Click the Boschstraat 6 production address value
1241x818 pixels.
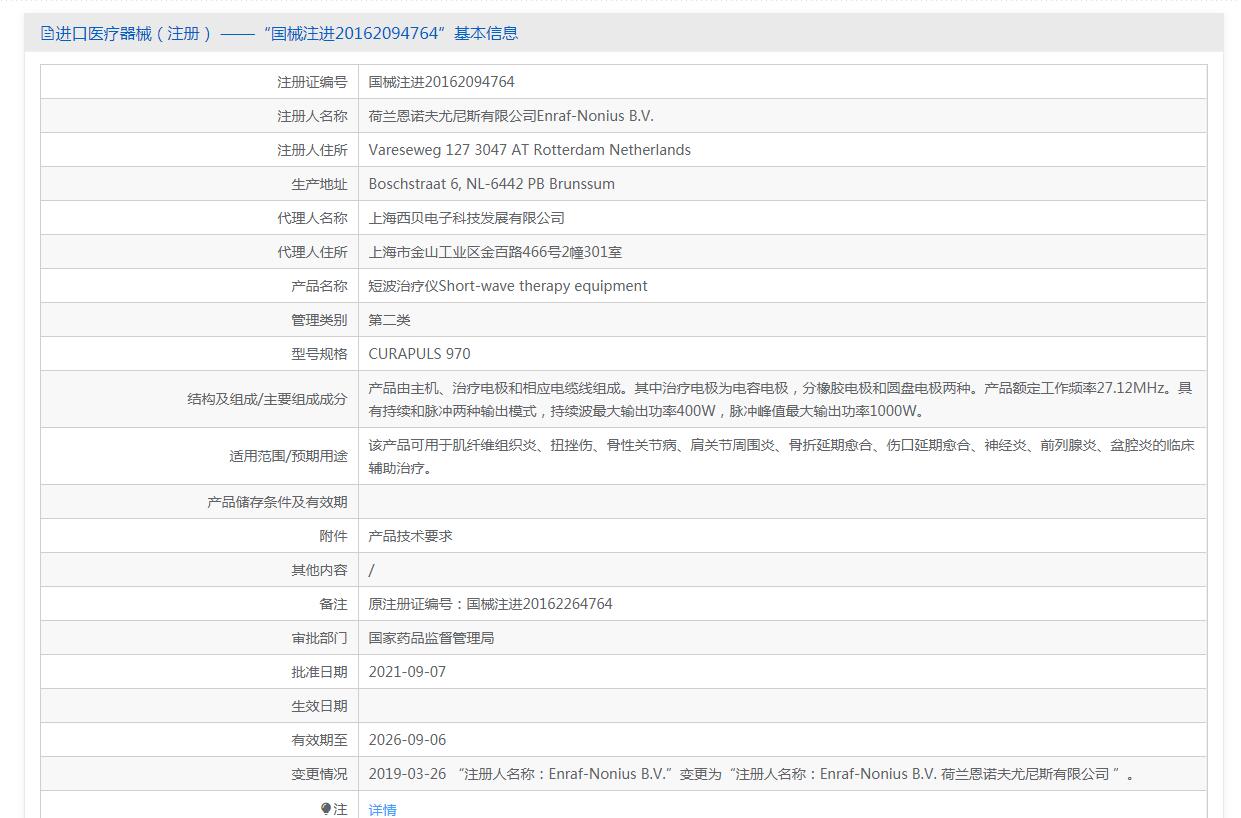tap(491, 184)
